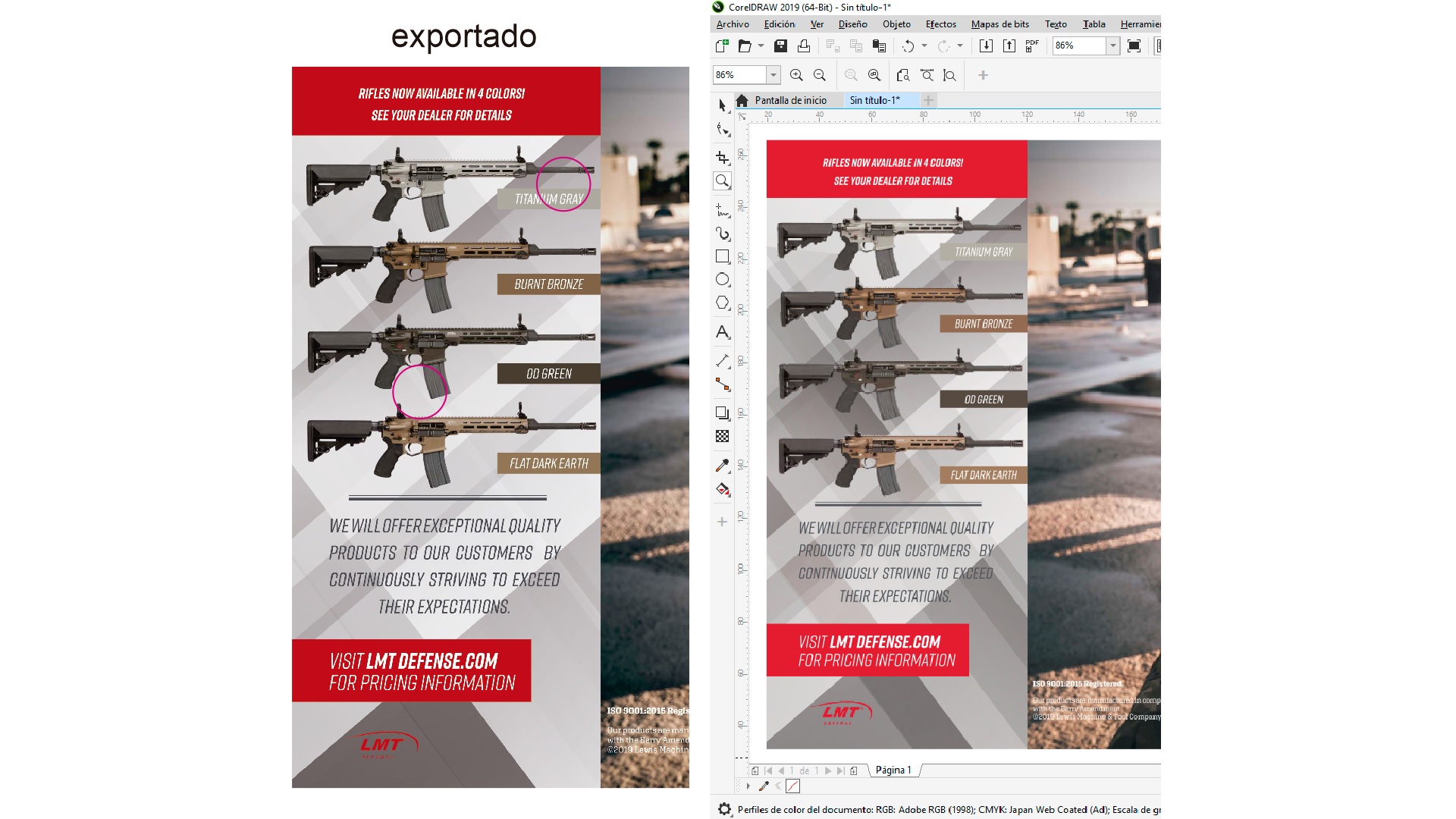The height and width of the screenshot is (819, 1456).
Task: Click the Zoom to page width icon
Action: pos(927,75)
